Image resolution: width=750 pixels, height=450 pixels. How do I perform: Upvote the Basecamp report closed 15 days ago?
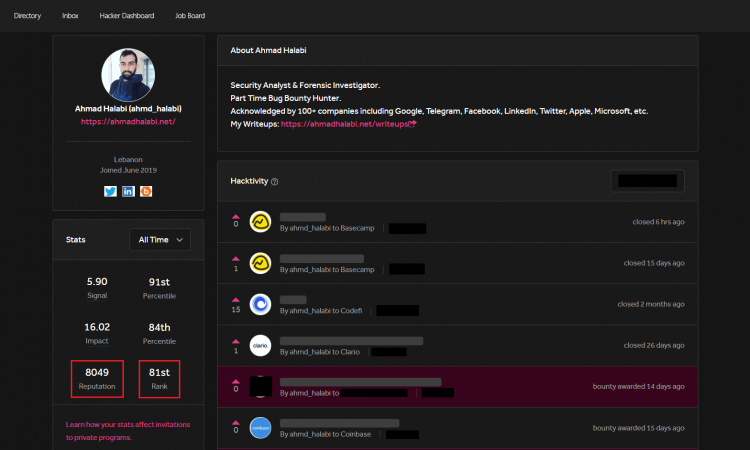click(236, 259)
